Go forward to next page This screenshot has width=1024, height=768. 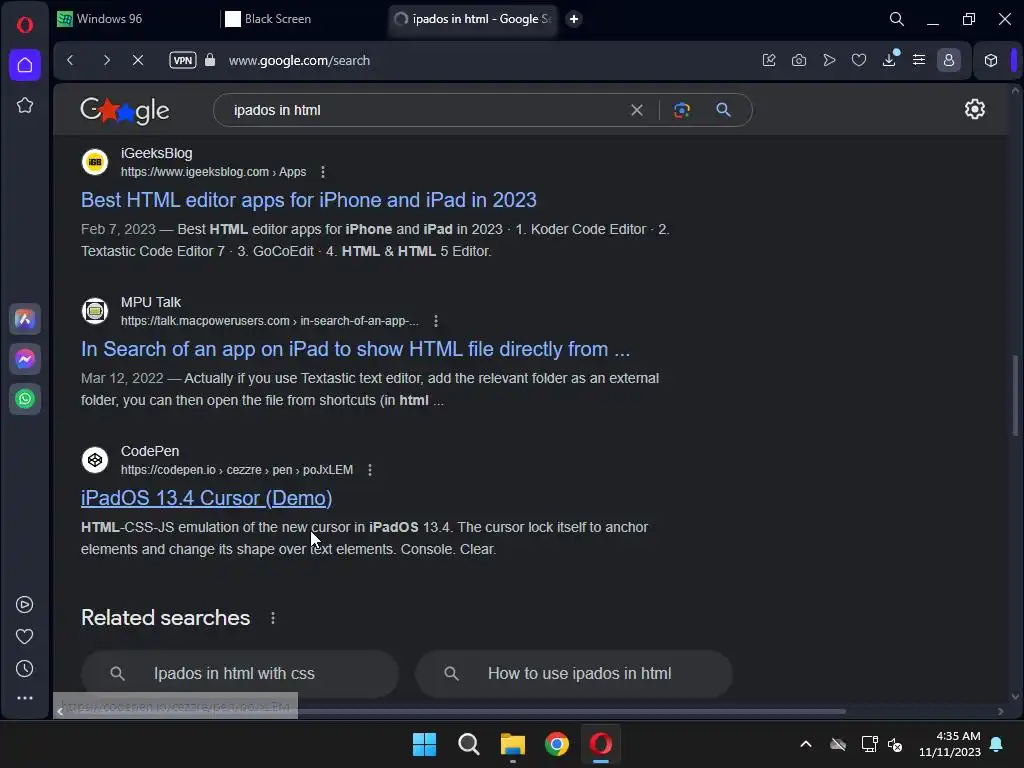click(106, 60)
